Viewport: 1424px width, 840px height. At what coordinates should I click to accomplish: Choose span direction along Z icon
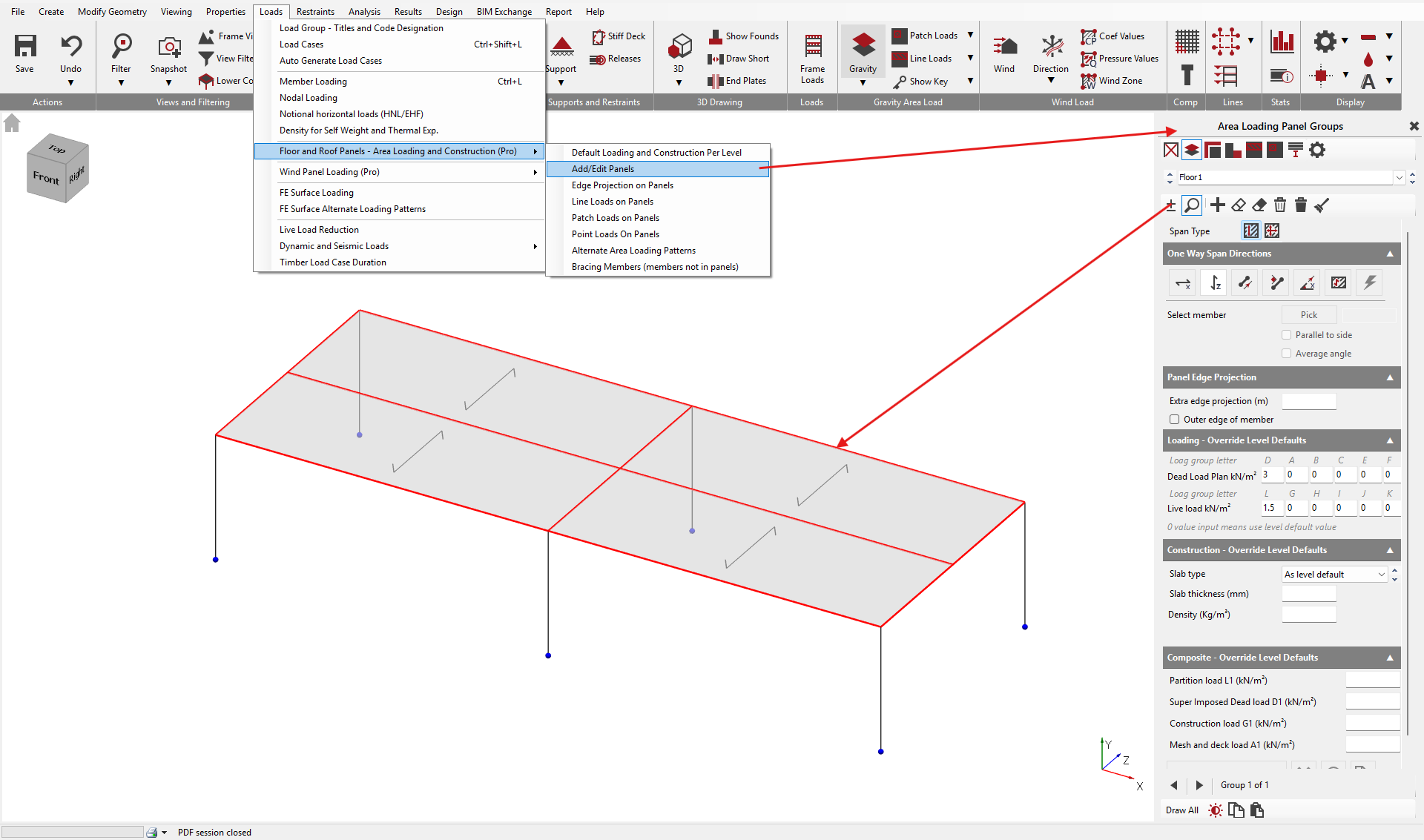[1214, 282]
